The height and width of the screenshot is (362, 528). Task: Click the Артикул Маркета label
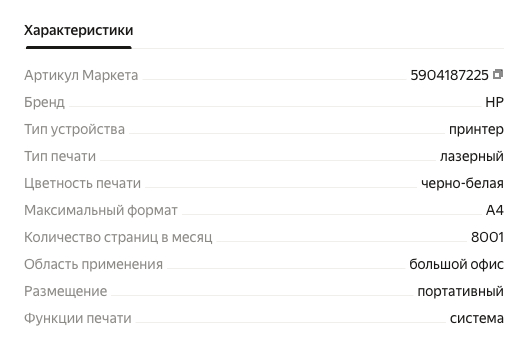pos(81,75)
